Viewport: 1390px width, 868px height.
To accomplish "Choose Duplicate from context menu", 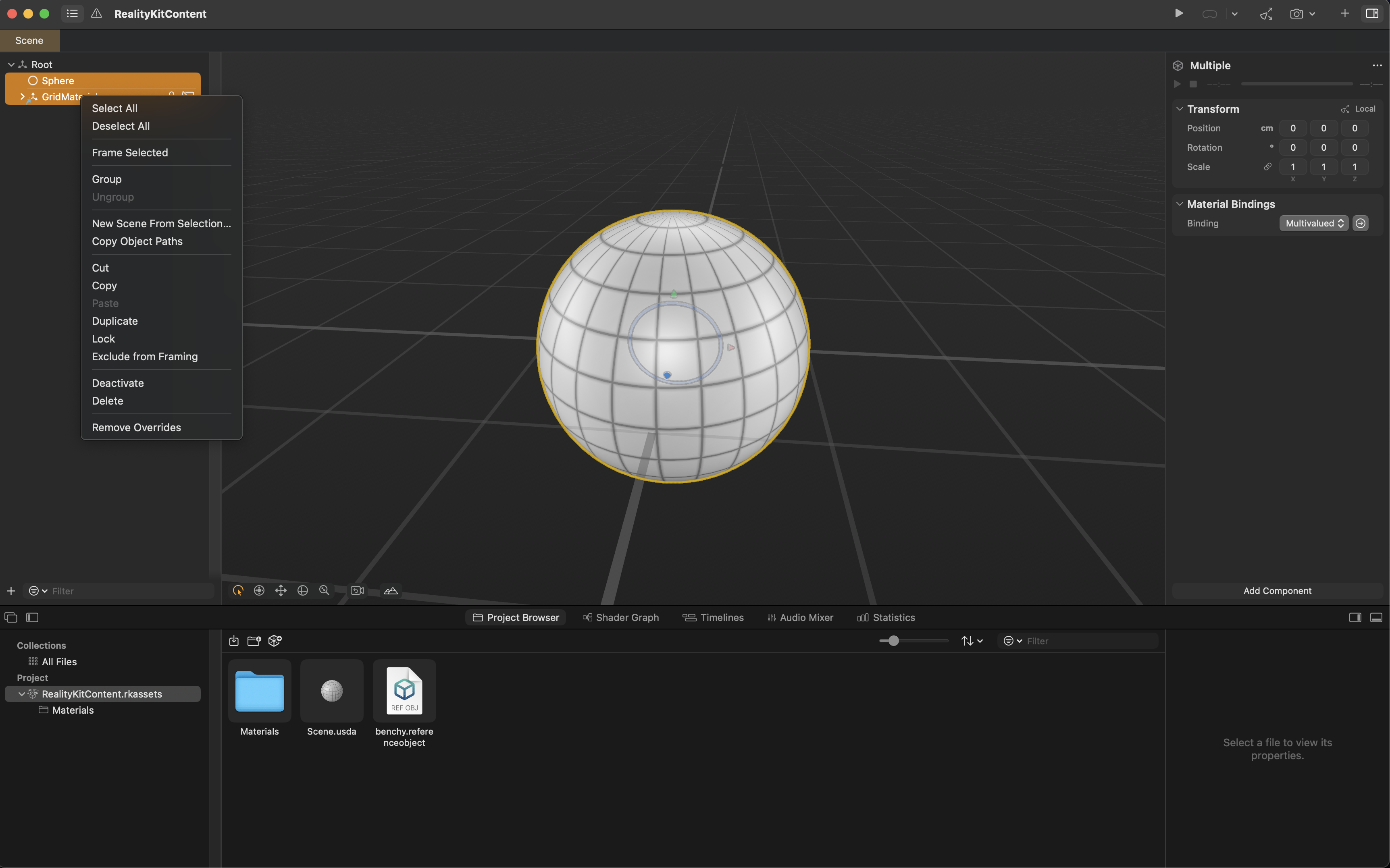I will point(115,321).
